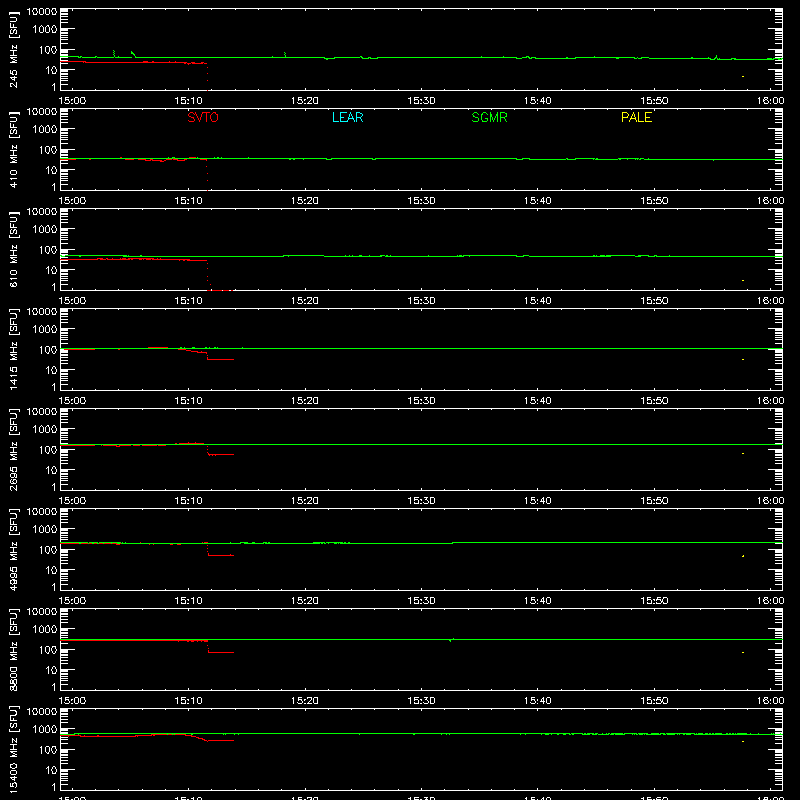Click the 100 tick on 610 MHz axis
The image size is (800, 800).
coord(47,250)
